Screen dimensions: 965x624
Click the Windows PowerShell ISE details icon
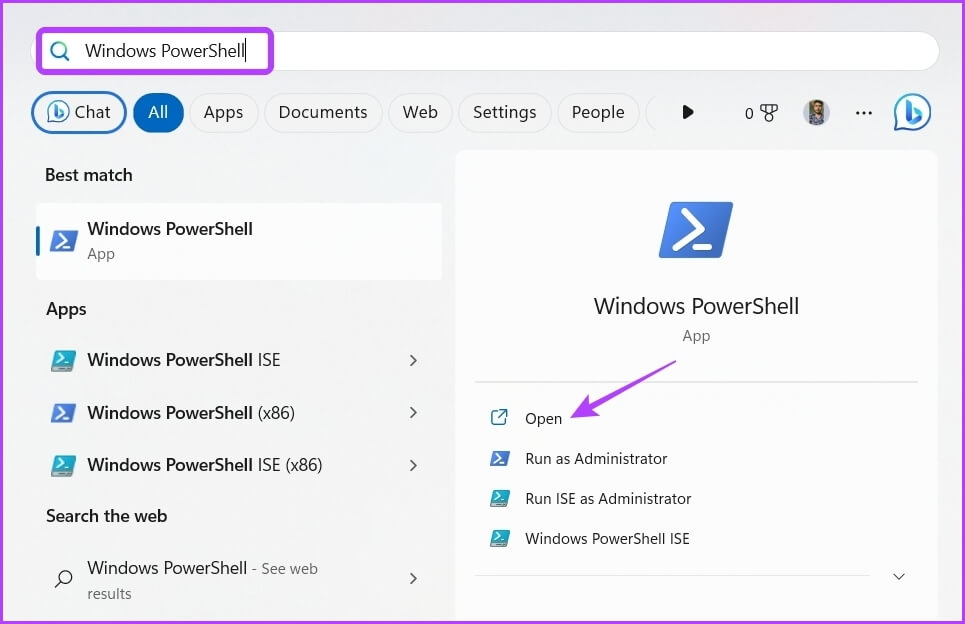[x=500, y=538]
